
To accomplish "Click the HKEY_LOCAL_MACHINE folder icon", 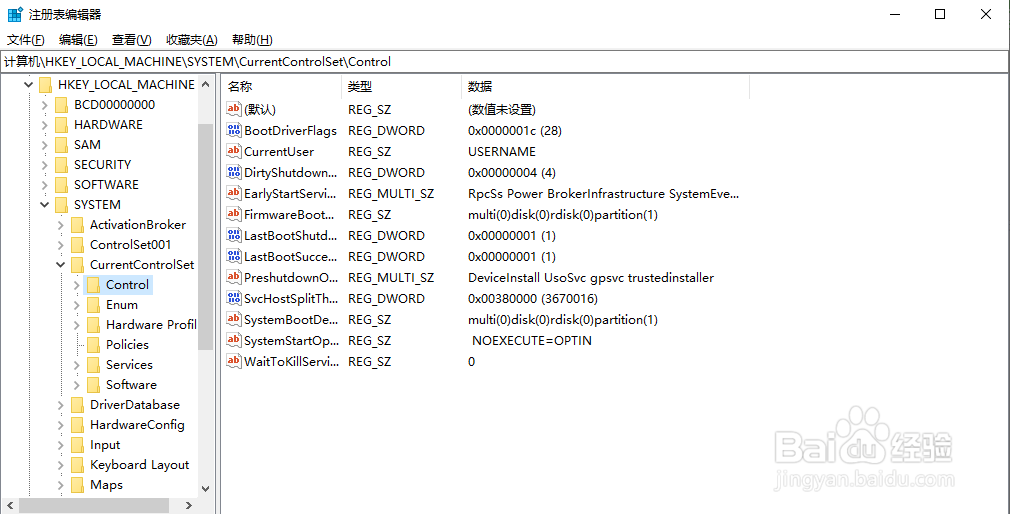I will pyautogui.click(x=45, y=84).
